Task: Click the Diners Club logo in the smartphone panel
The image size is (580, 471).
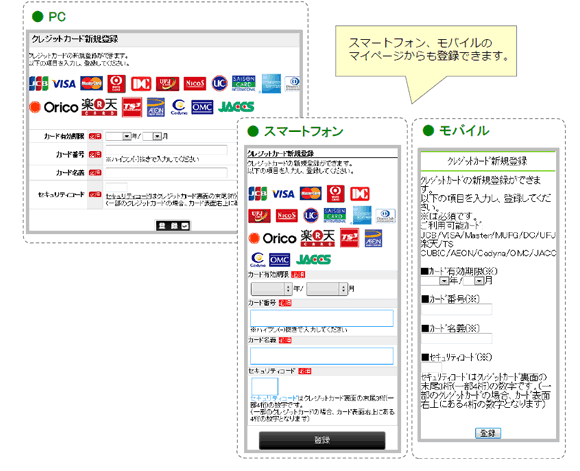Action: (385, 216)
